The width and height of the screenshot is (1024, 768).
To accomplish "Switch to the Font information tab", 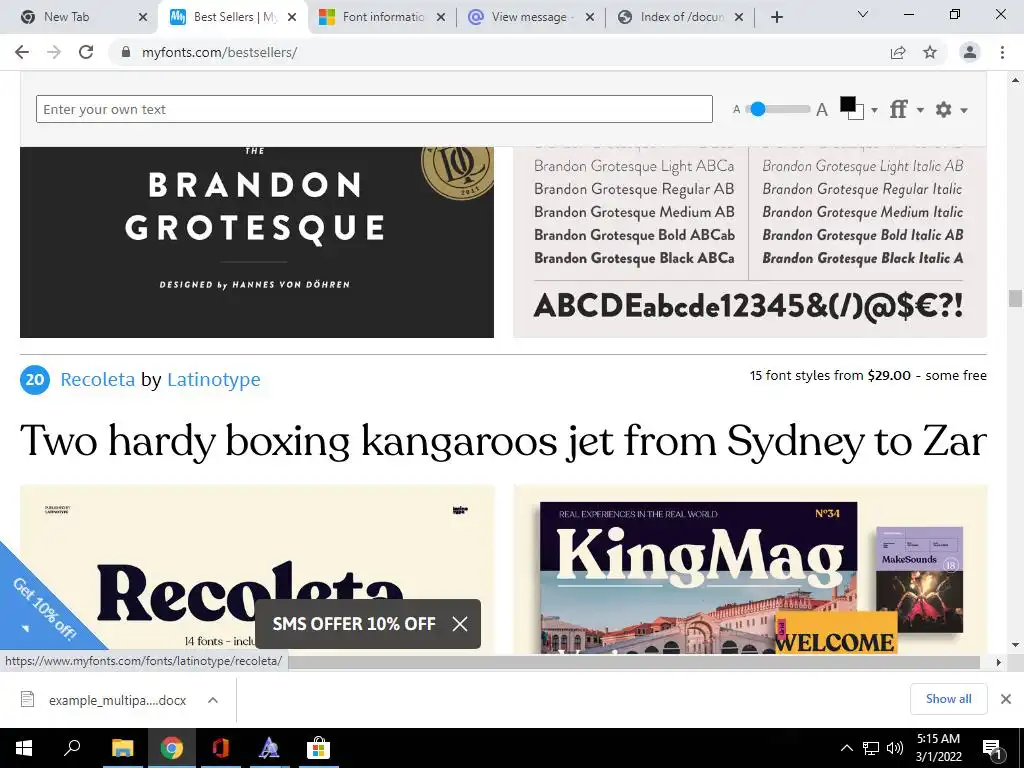I will coord(383,17).
